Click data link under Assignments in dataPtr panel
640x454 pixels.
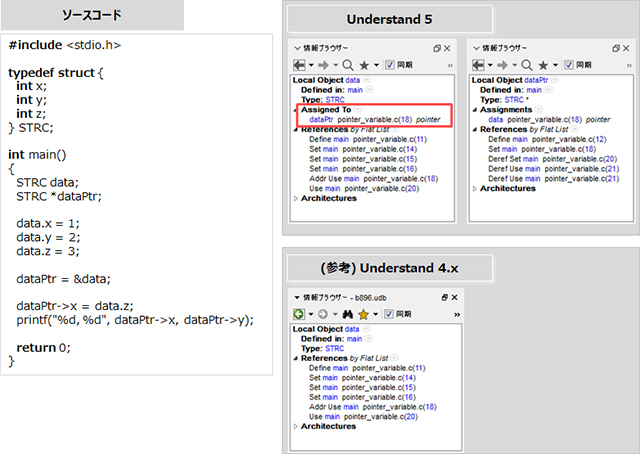tap(496, 120)
